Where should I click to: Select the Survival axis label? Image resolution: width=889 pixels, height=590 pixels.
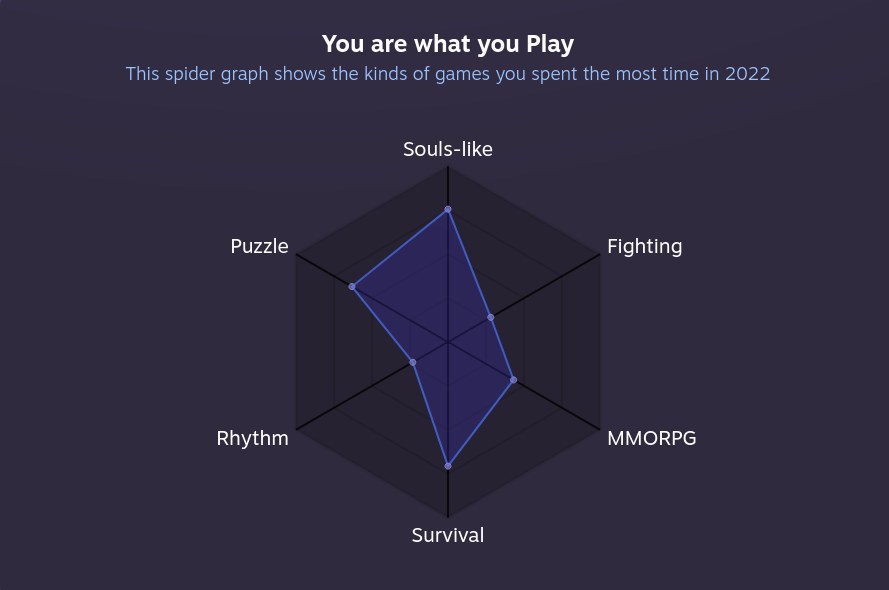point(448,535)
